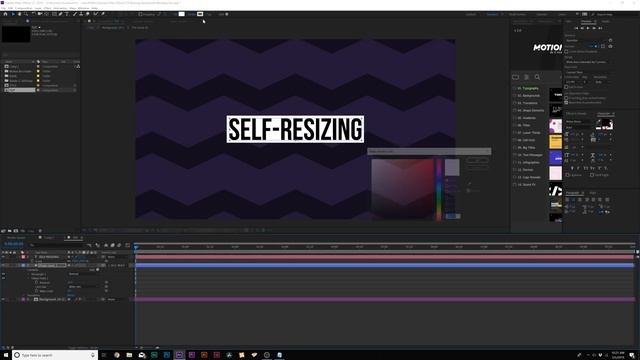Screen dimensions: 640x360
Task: Click the Windows taskbar search box
Action: pyautogui.click(x=55, y=355)
